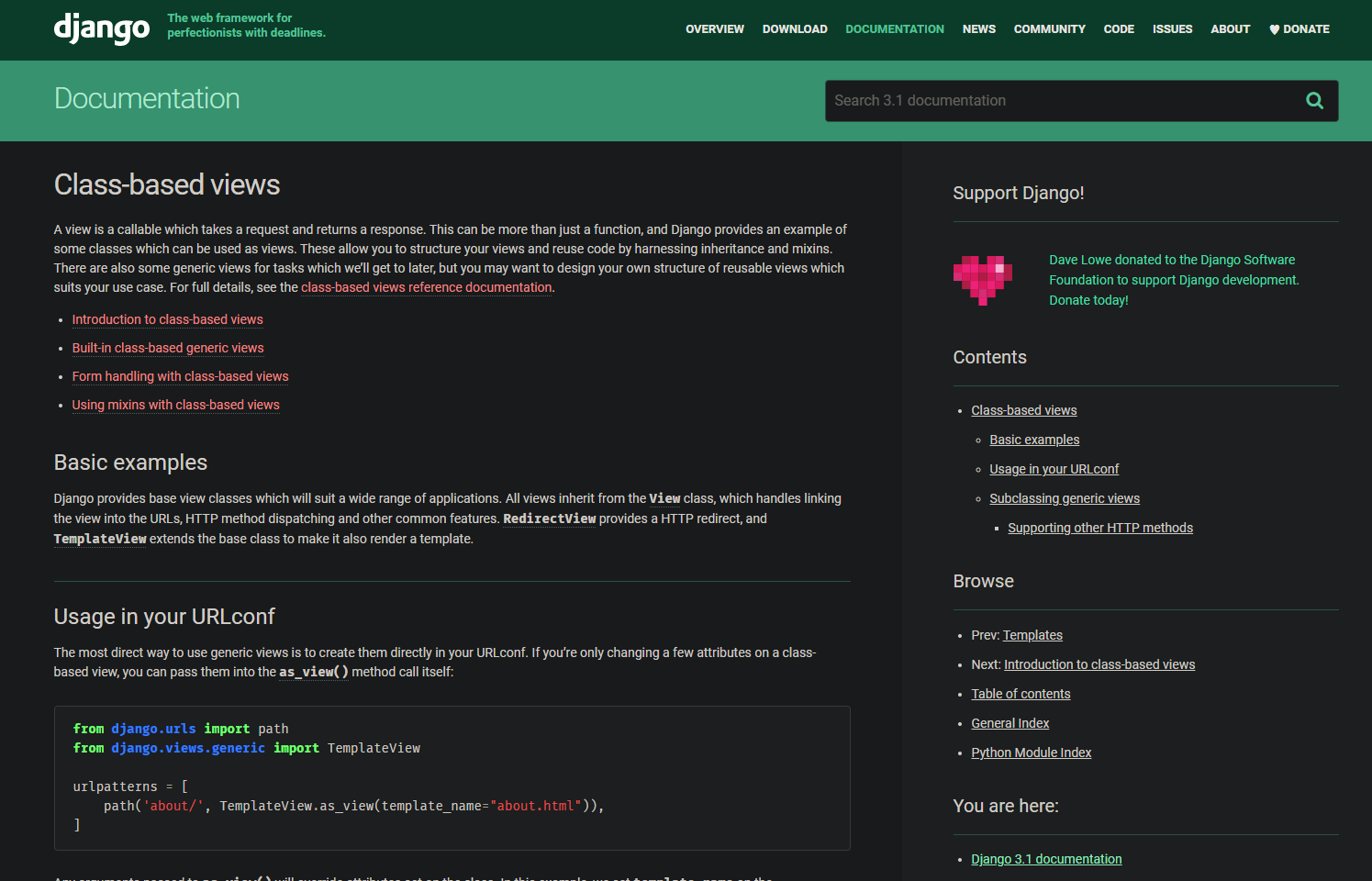1372x881 pixels.
Task: Open Using mixins with class-based views
Action: coord(176,405)
